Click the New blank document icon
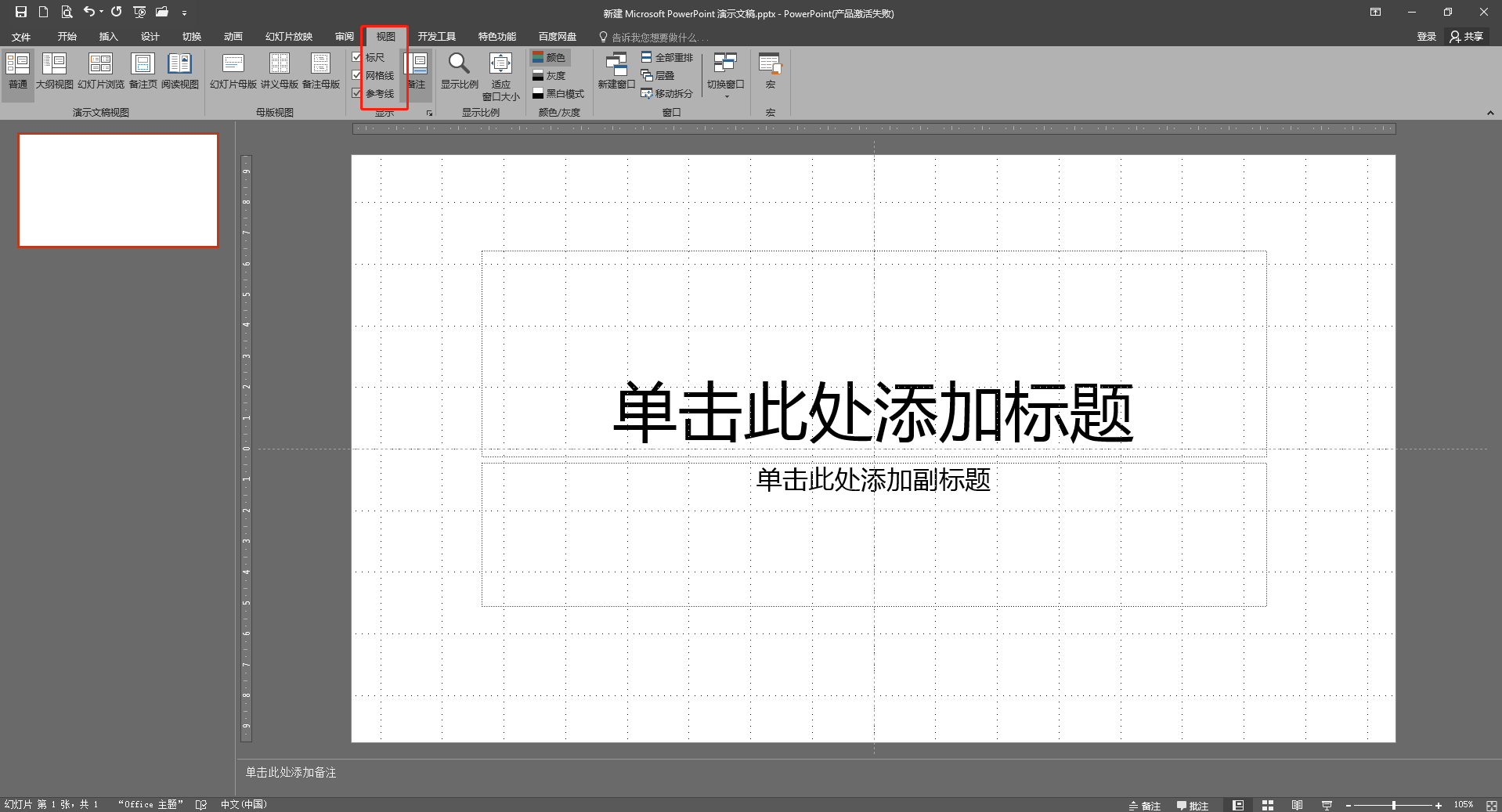This screenshot has width=1502, height=812. (44, 12)
